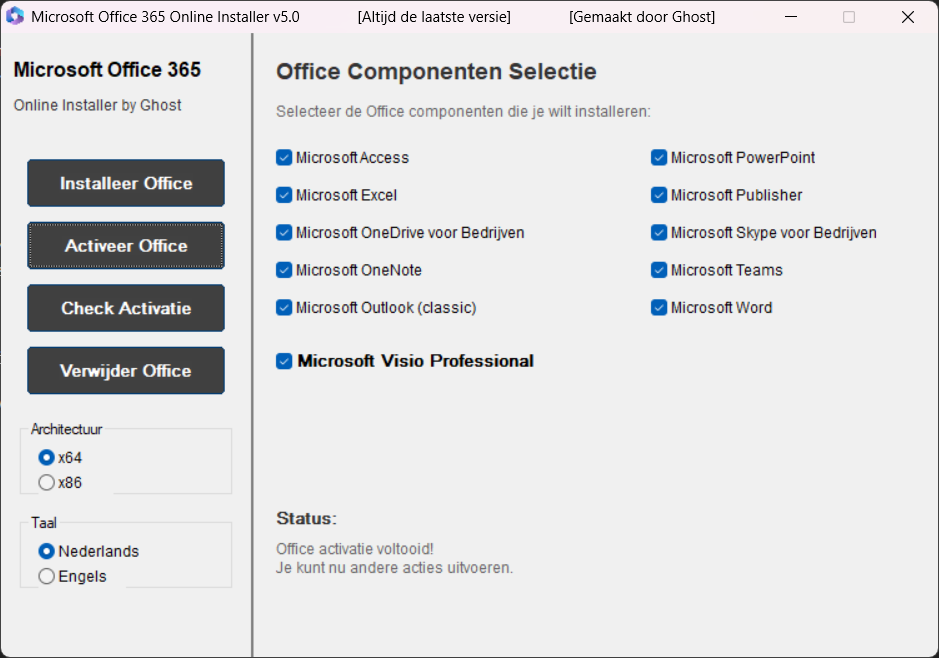Click the Verwijder Office button

(126, 371)
